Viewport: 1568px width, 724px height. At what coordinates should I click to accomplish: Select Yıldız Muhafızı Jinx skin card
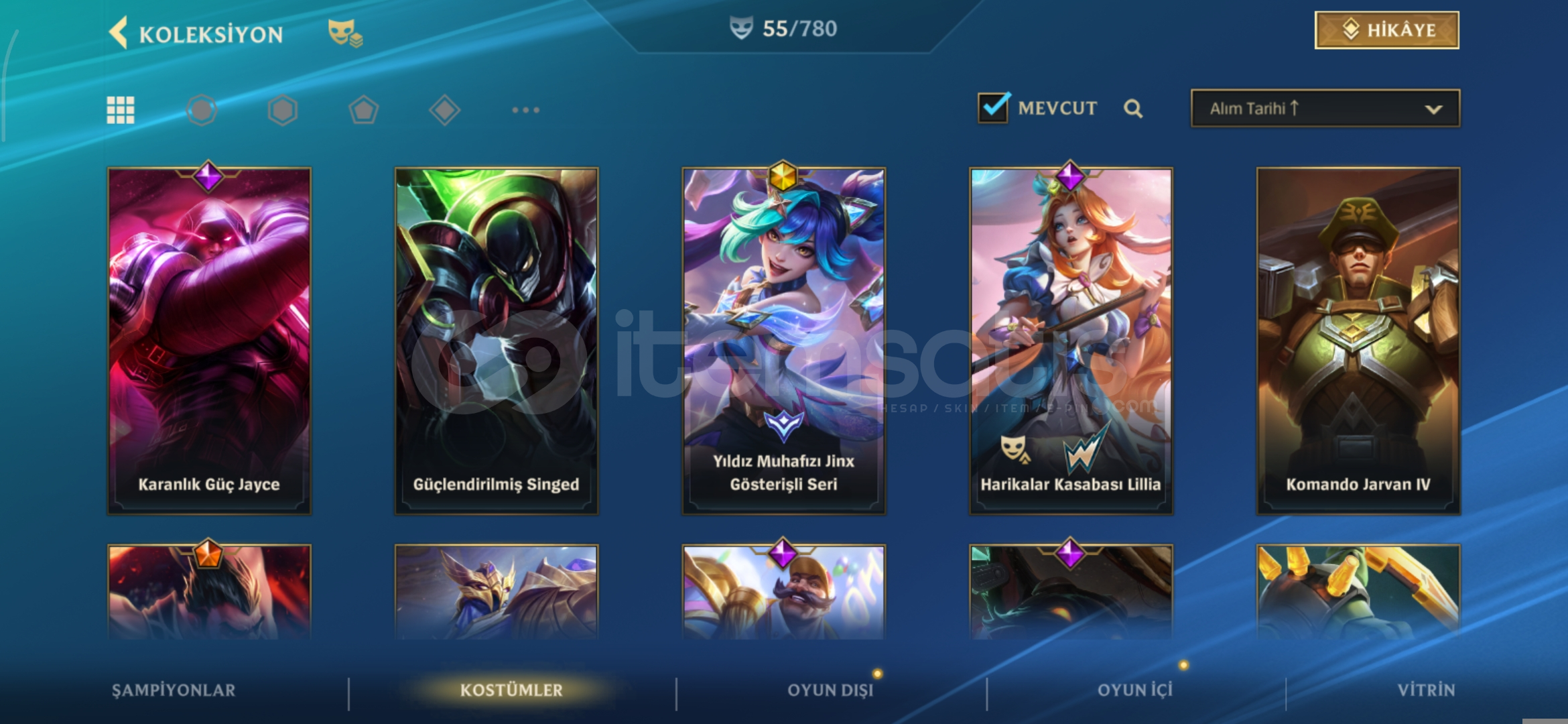[x=783, y=341]
